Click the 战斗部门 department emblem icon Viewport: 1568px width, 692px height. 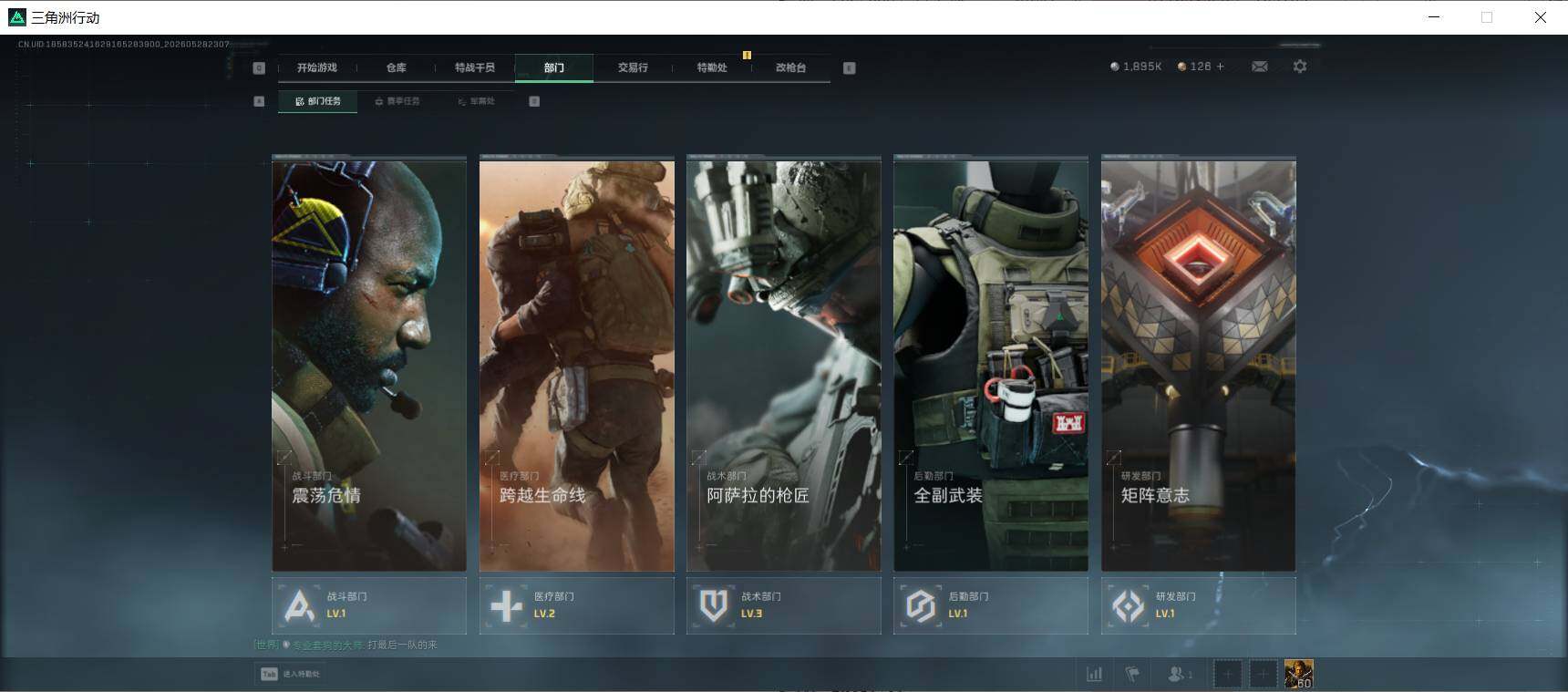coord(299,605)
